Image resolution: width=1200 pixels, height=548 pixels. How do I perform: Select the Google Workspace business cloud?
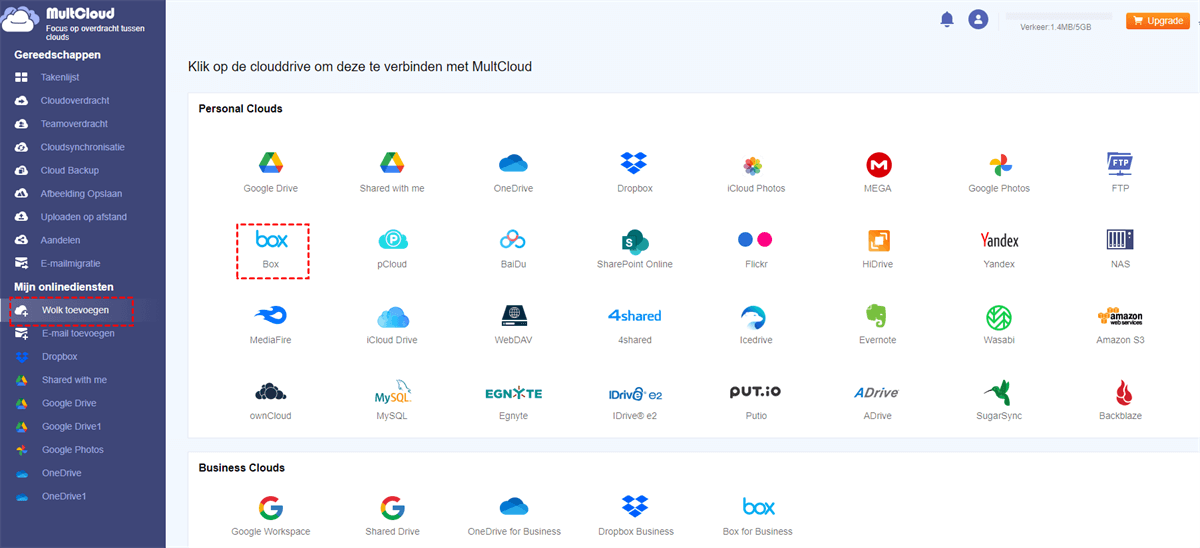tap(270, 507)
